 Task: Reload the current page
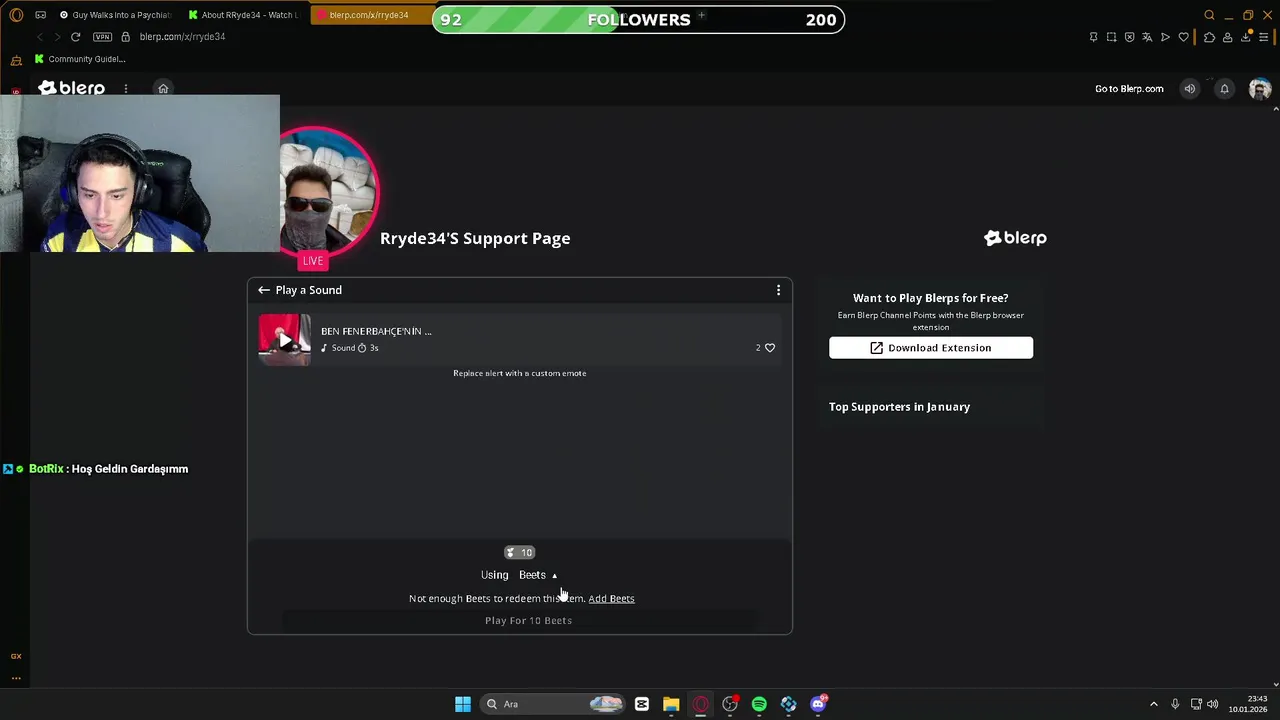coord(75,37)
